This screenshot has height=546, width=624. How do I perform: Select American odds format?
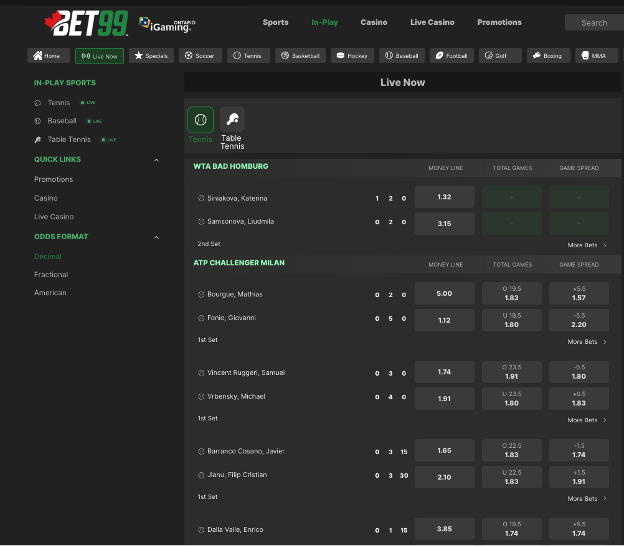click(50, 292)
